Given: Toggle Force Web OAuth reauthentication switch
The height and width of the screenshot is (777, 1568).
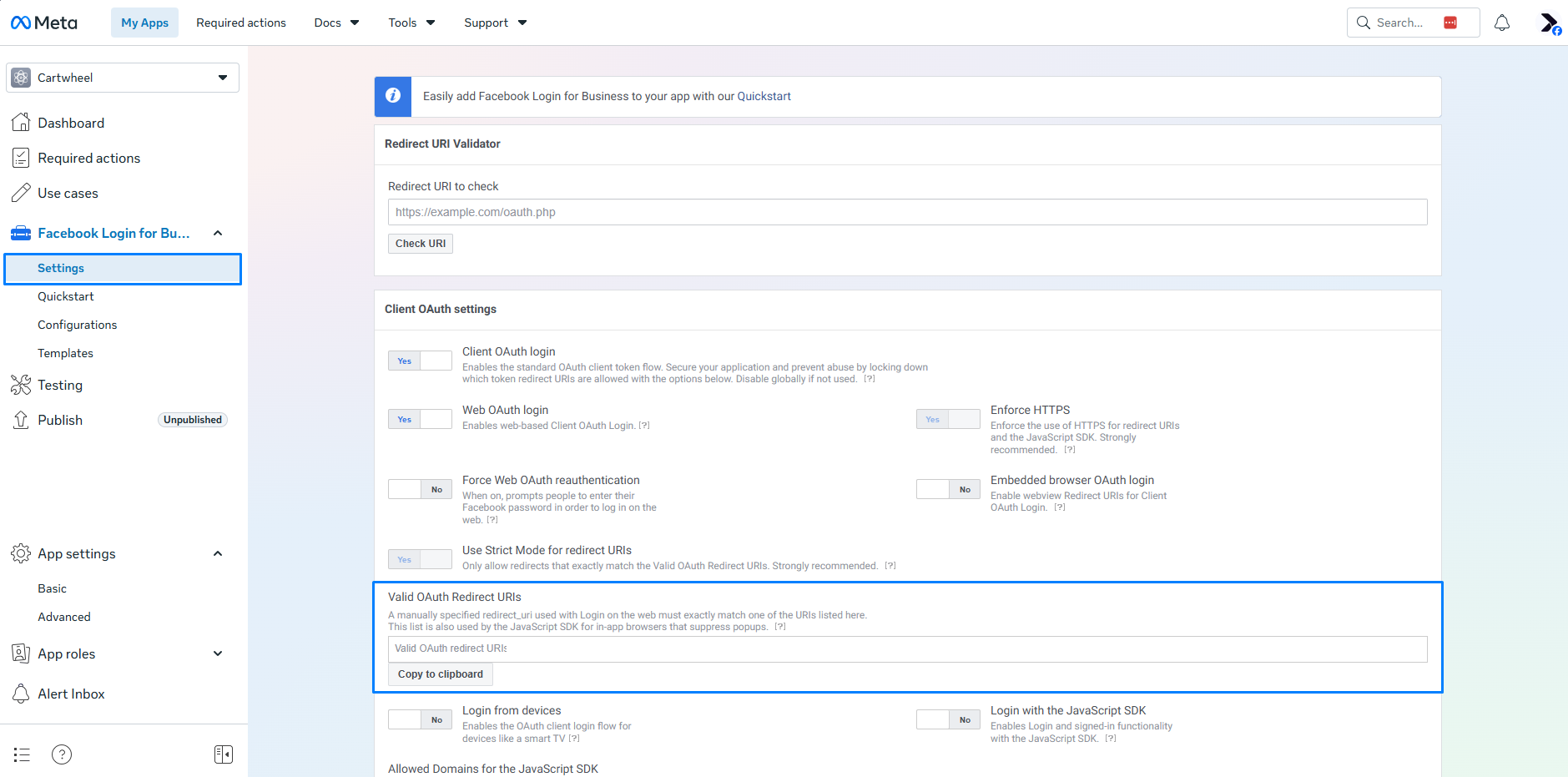Looking at the screenshot, I should pyautogui.click(x=420, y=489).
